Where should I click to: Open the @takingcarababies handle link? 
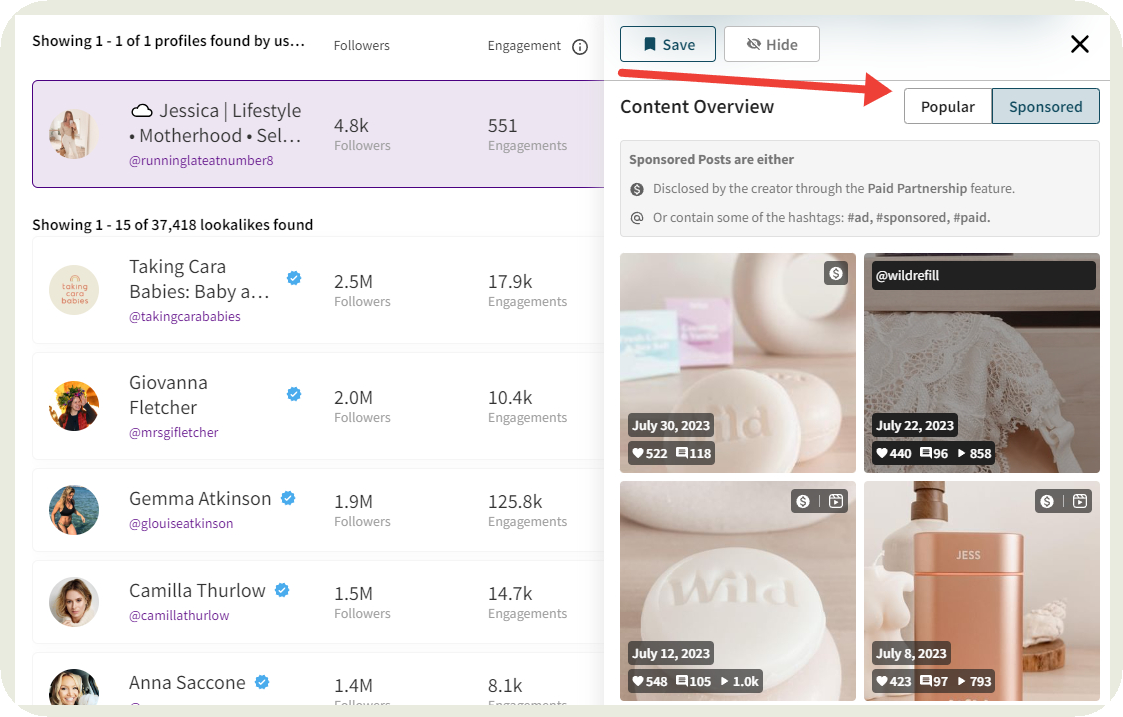coord(184,316)
